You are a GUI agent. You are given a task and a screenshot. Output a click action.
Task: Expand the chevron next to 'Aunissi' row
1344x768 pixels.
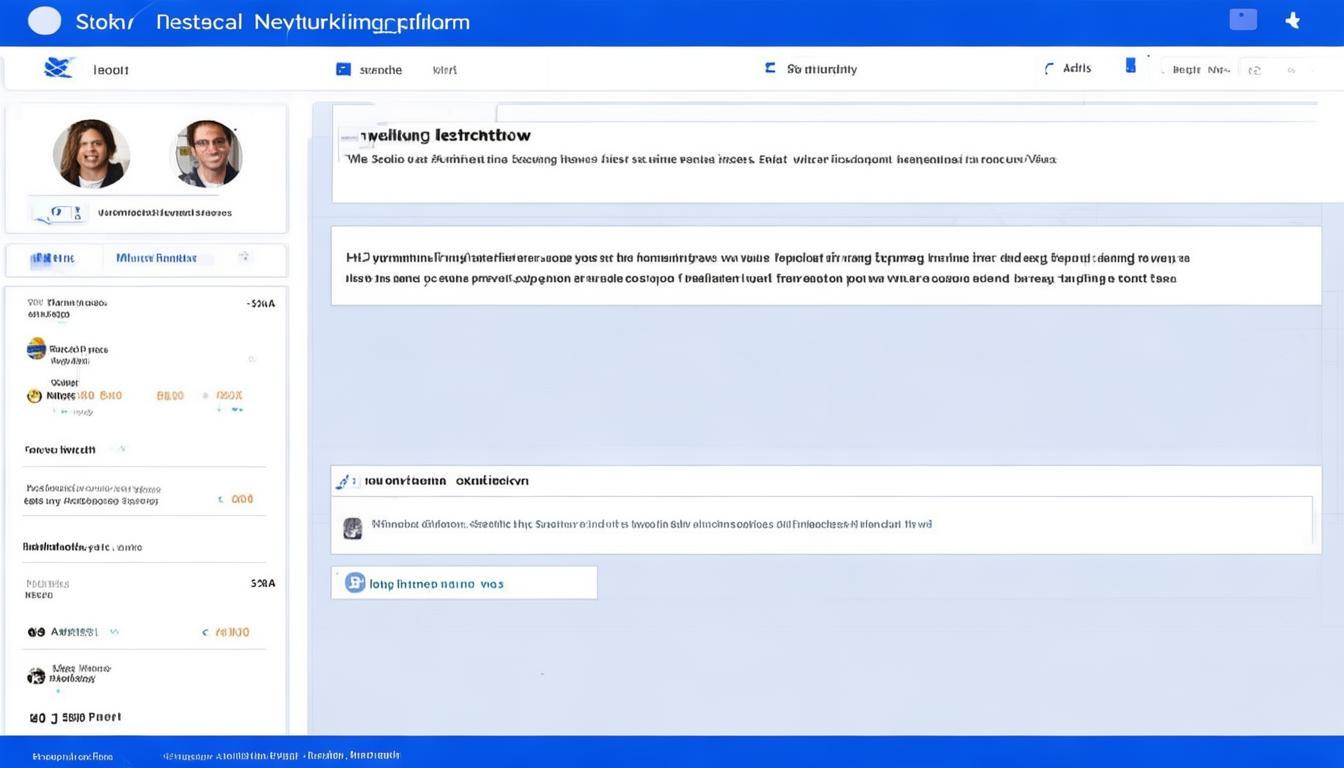[x=114, y=632]
